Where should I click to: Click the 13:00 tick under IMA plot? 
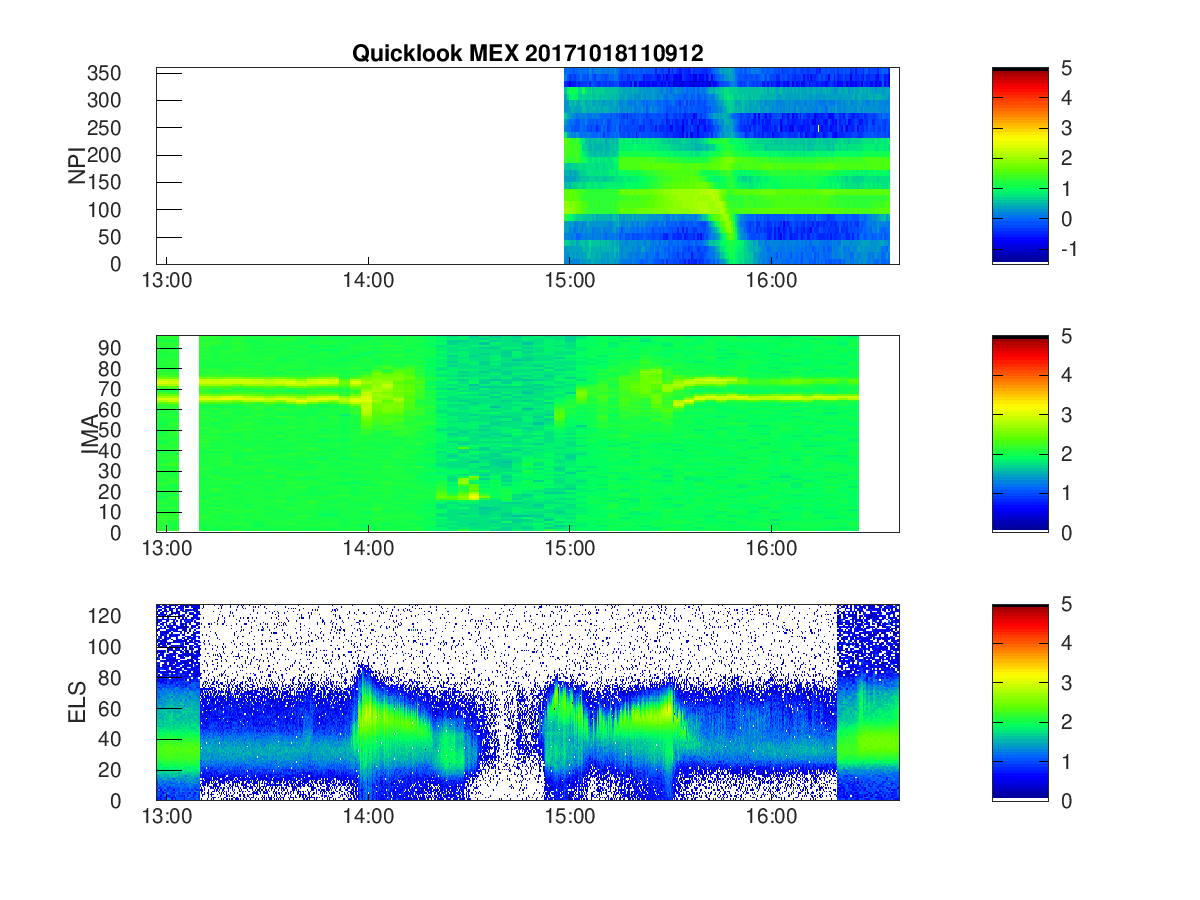coord(167,549)
